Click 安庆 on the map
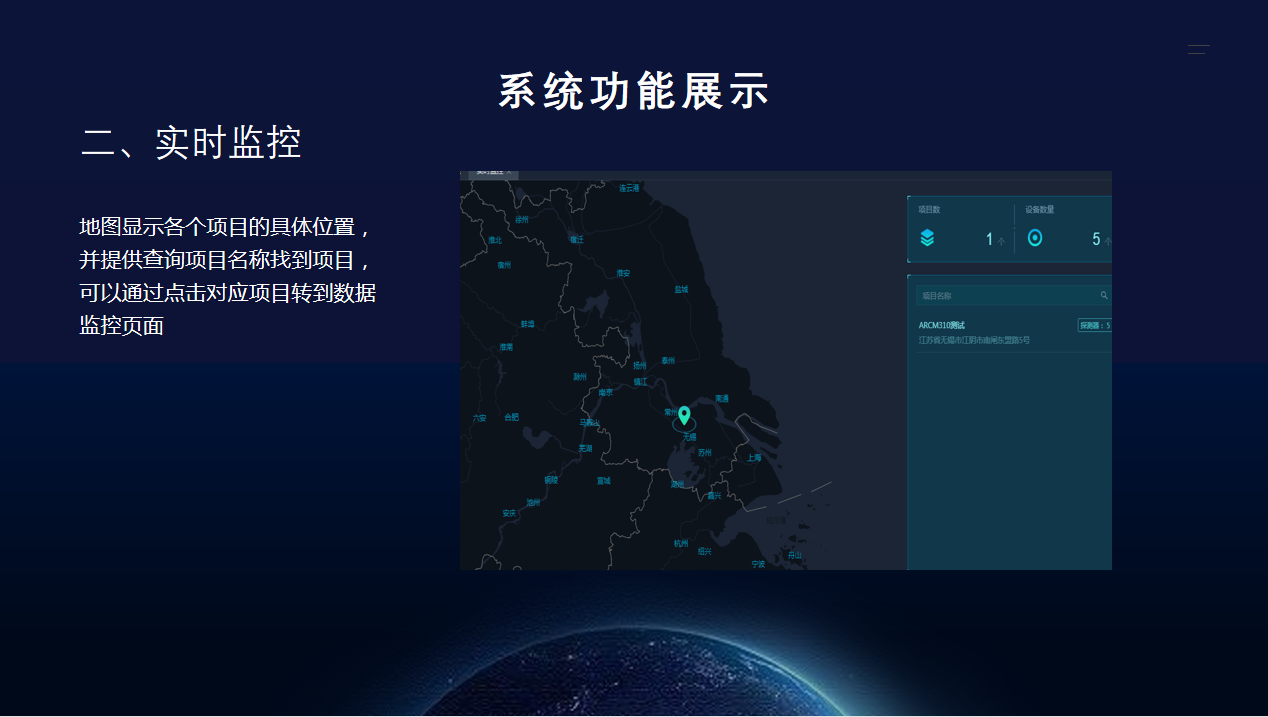Image resolution: width=1268 pixels, height=717 pixels. pyautogui.click(x=509, y=513)
